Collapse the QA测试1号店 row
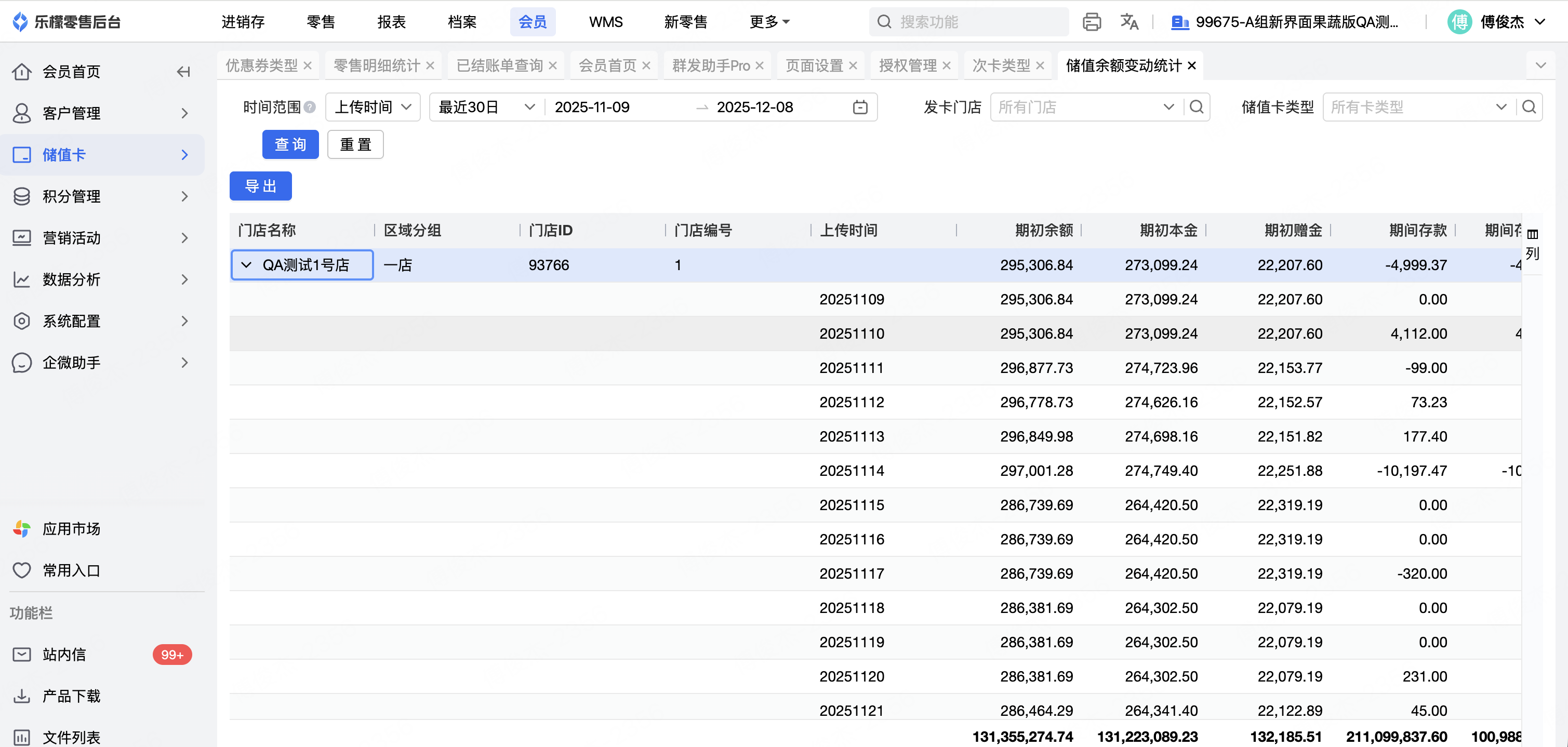This screenshot has width=1568, height=747. 246,265
